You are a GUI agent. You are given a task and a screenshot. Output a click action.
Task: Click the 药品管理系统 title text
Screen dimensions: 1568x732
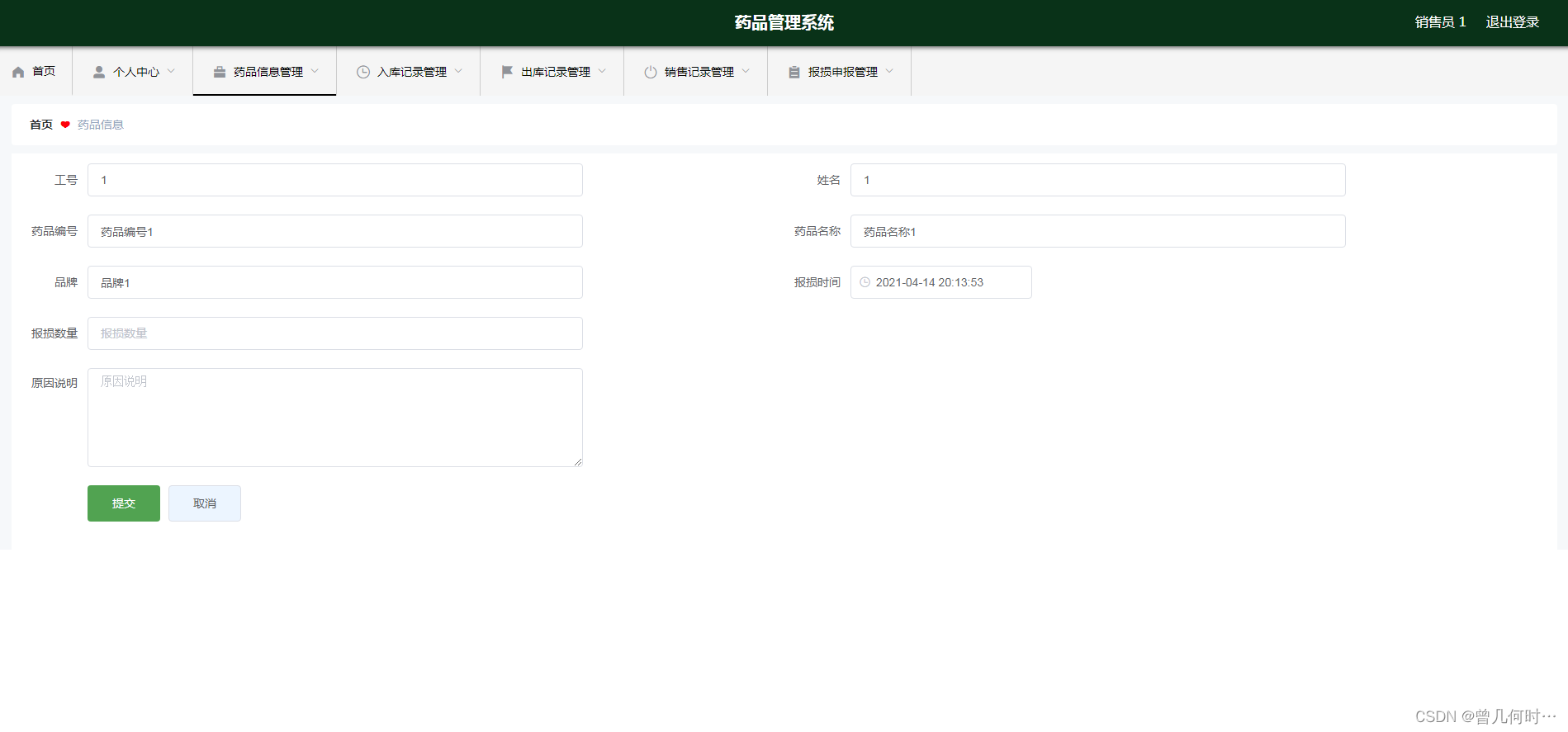tap(784, 22)
